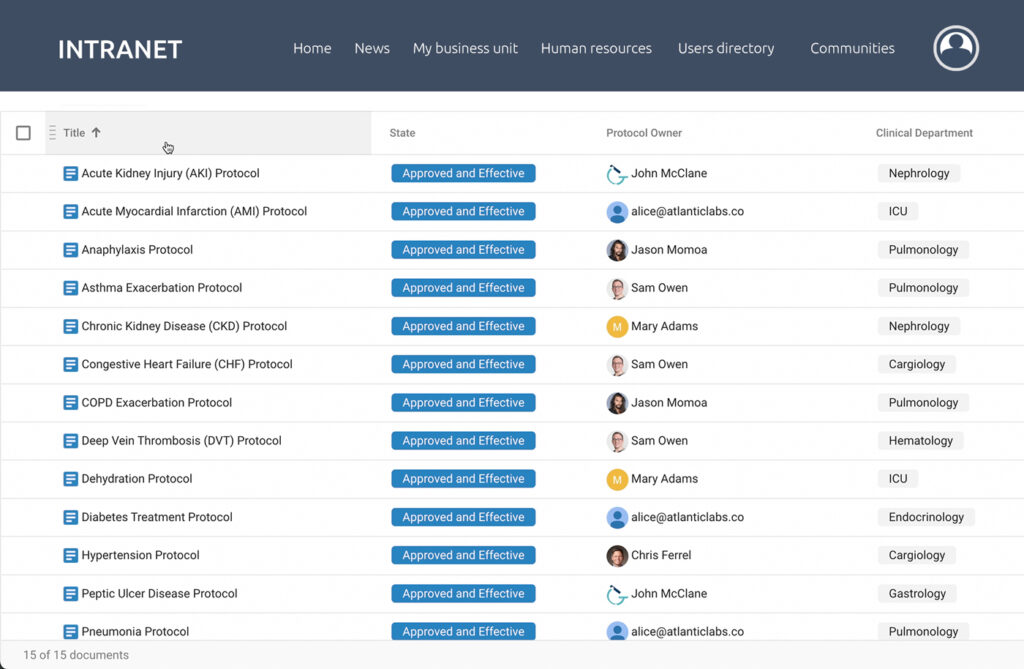Click Mary Adams avatar in Dehydration row
1024x669 pixels.
coord(616,479)
